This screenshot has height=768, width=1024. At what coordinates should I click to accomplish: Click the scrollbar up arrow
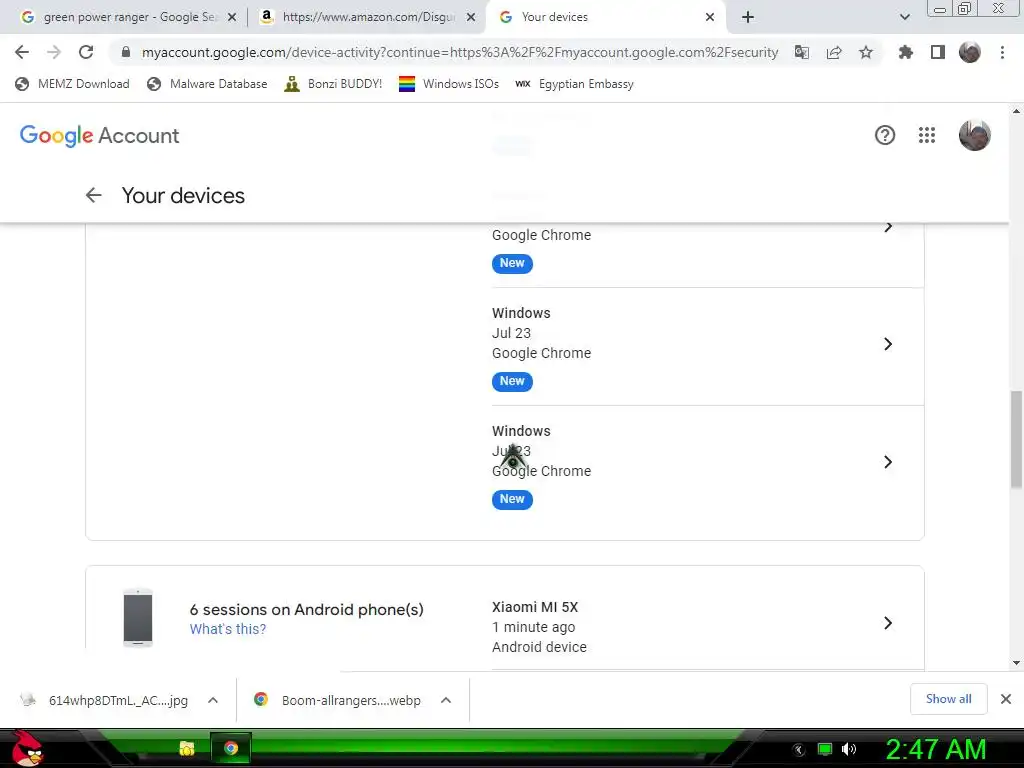pyautogui.click(x=1016, y=111)
